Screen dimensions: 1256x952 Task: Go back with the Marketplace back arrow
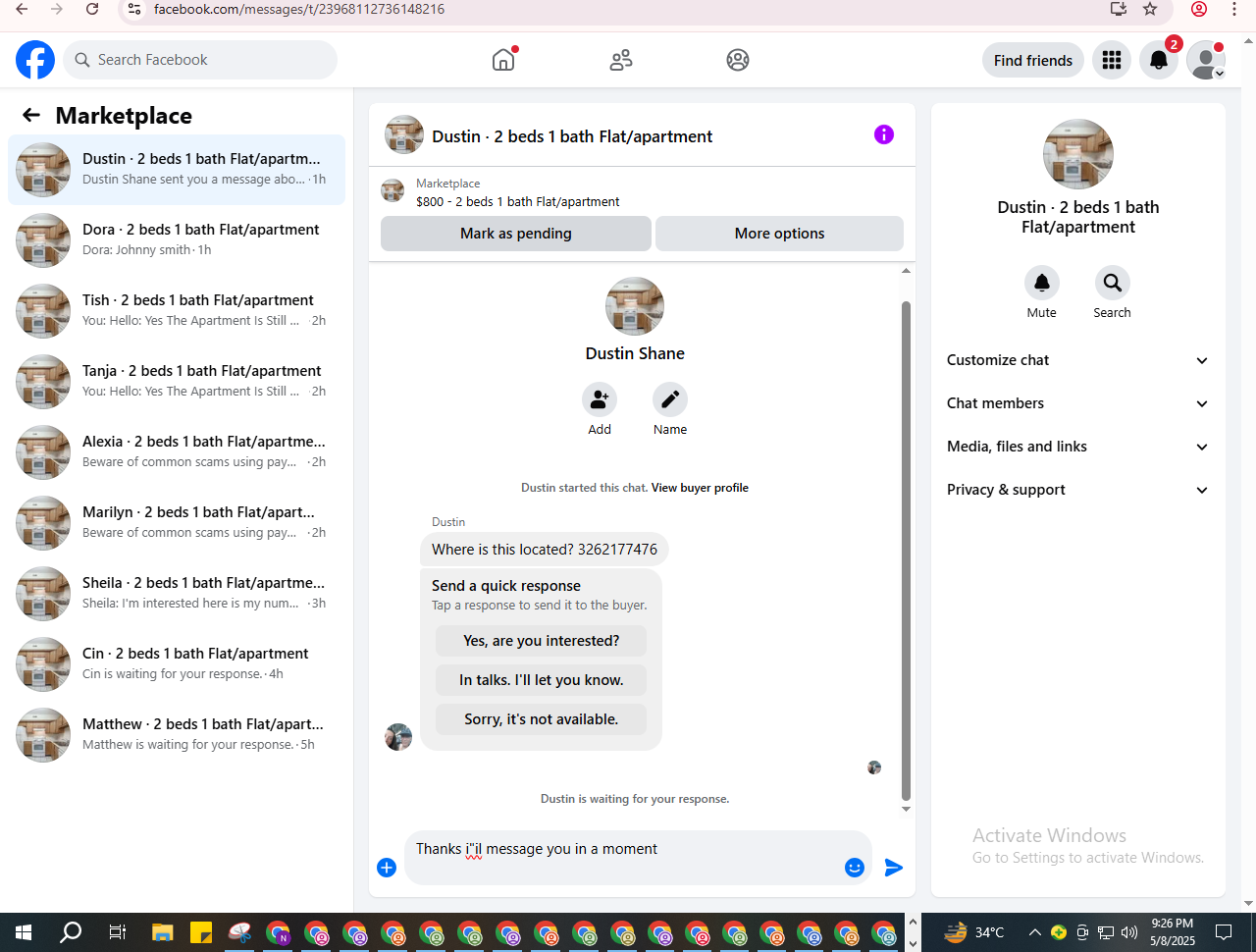(31, 116)
